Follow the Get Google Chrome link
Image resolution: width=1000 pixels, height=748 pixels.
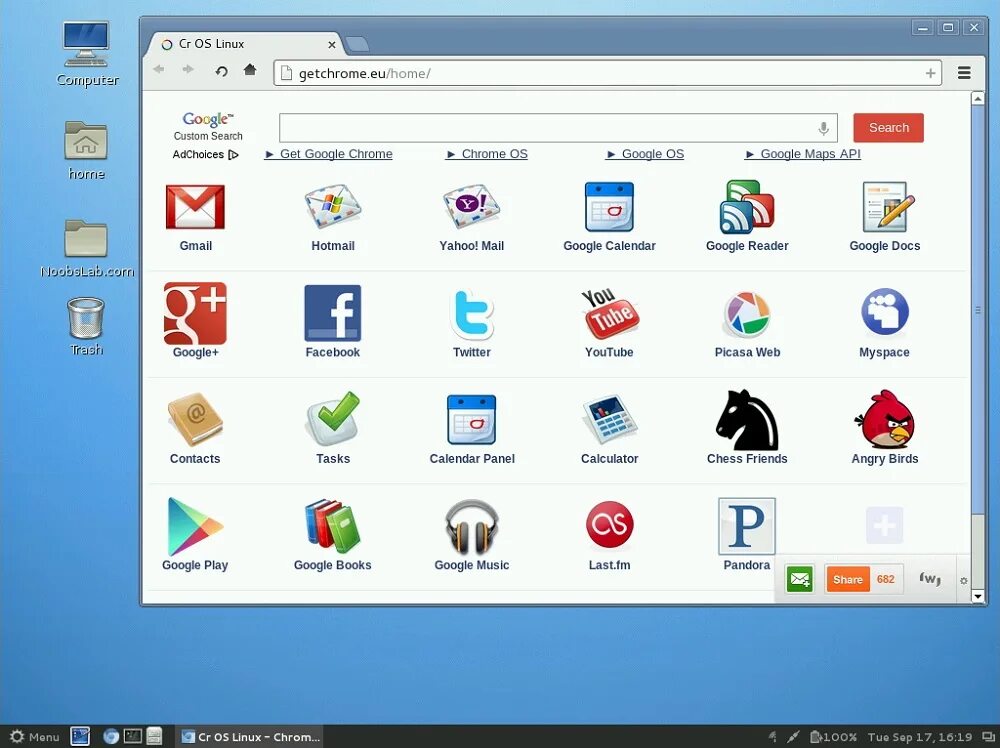coord(328,154)
